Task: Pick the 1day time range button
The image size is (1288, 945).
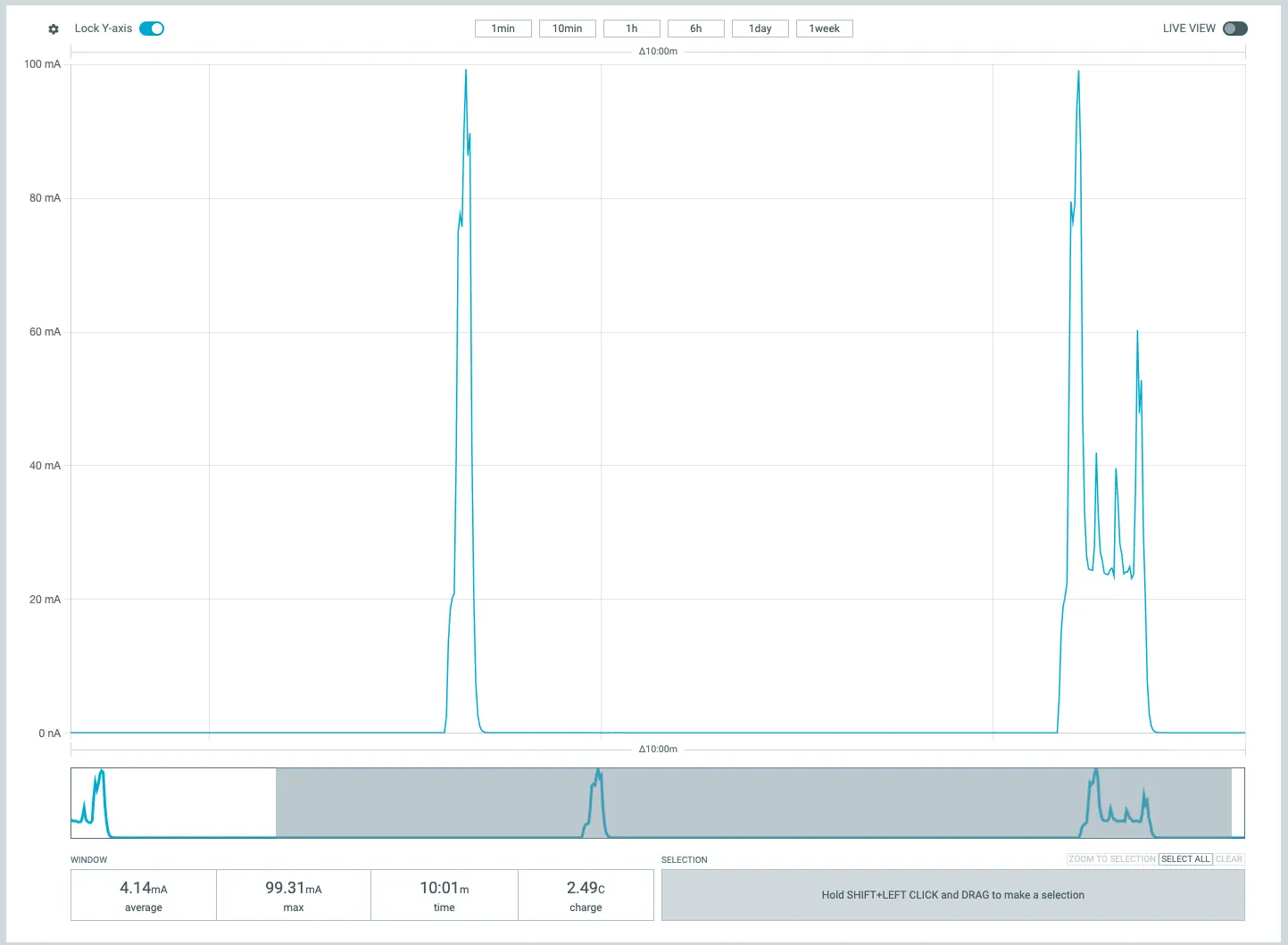Action: [x=760, y=29]
